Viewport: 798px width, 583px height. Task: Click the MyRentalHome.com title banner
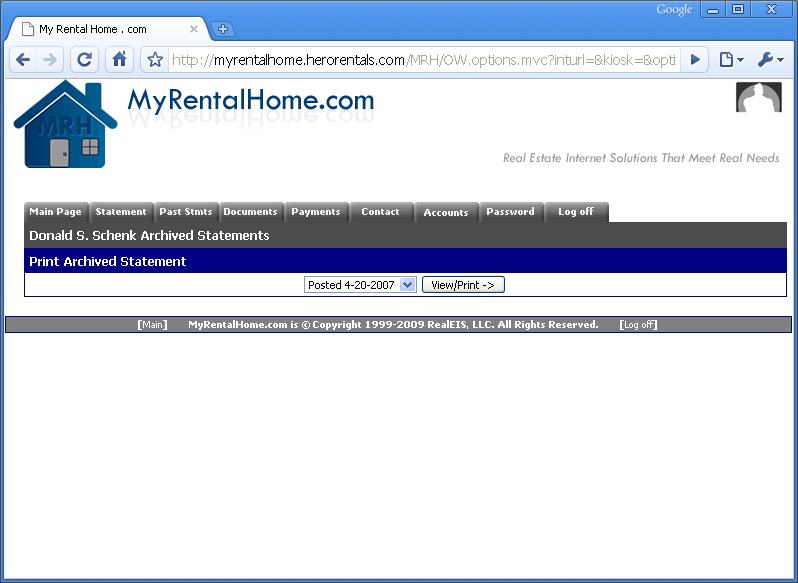tap(250, 101)
